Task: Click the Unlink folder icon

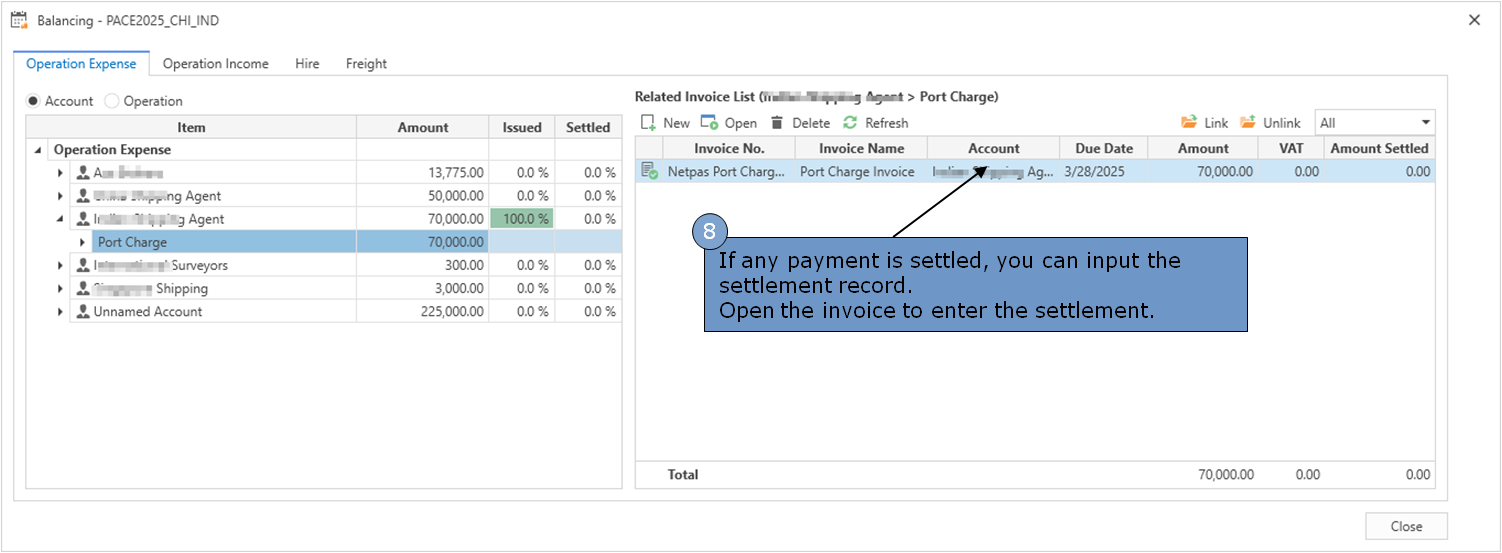Action: pos(1248,123)
